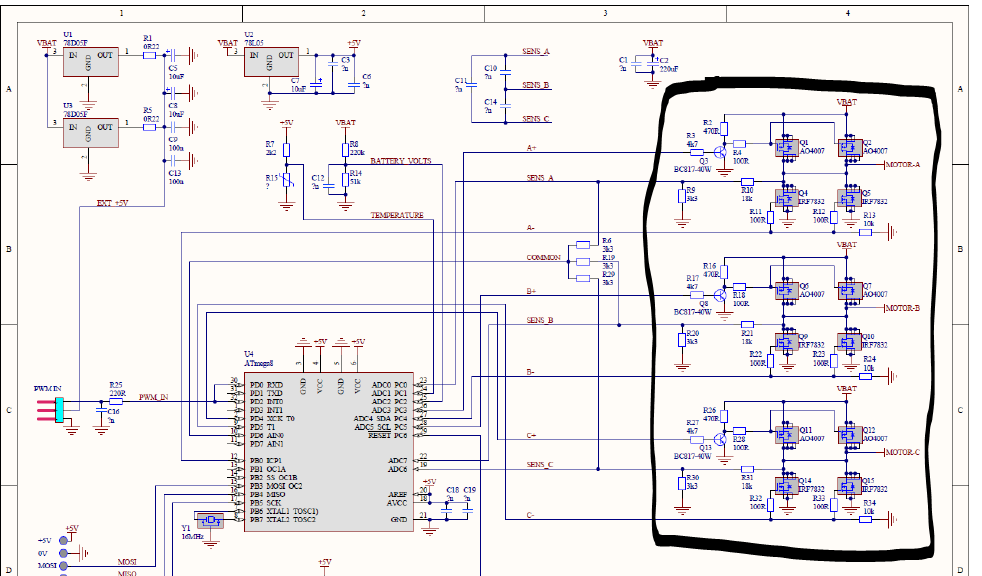The height and width of the screenshot is (576, 982).
Task: Click the PD0 RXD pin label
Action: (x=267, y=385)
